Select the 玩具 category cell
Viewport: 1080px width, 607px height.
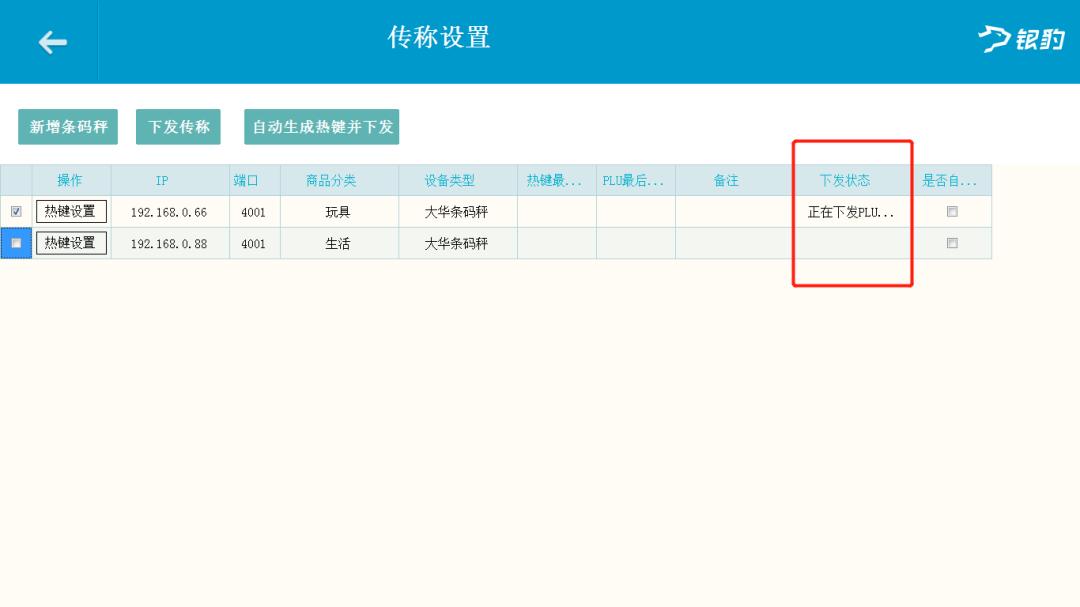[x=338, y=211]
